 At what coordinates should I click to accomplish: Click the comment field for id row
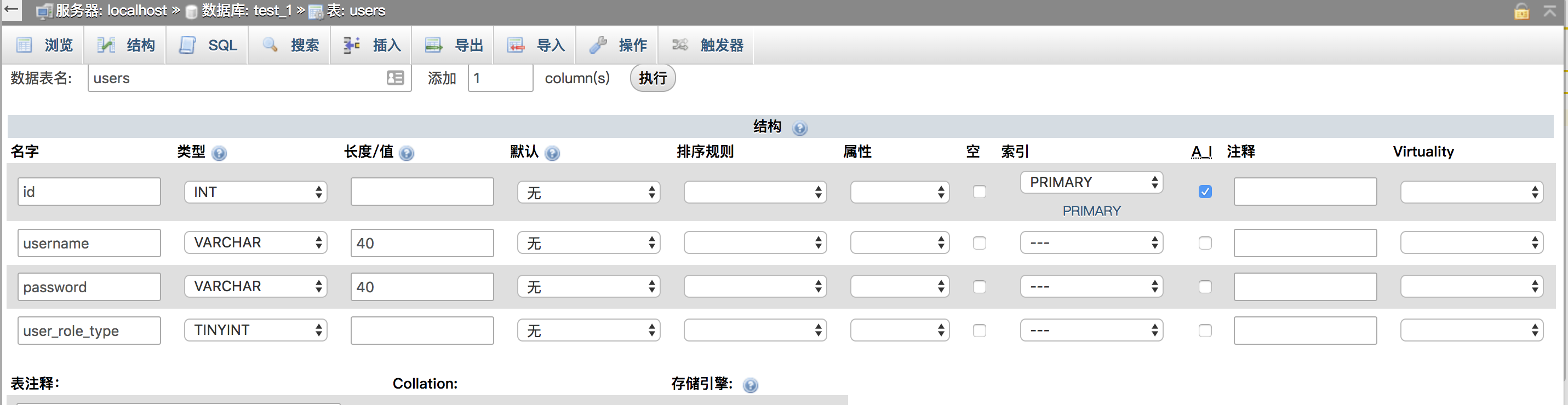[x=1305, y=192]
